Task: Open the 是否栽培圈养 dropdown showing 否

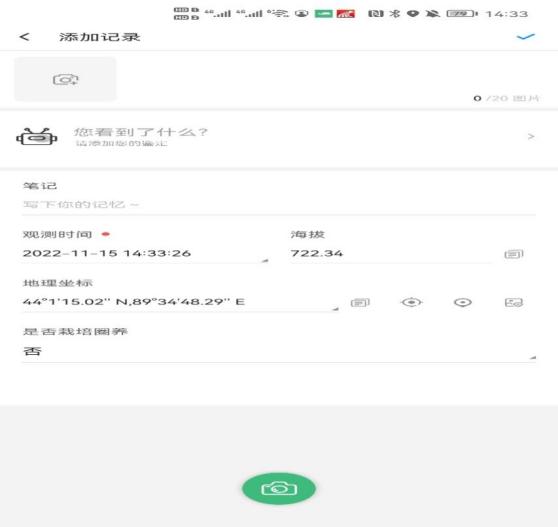Action: point(279,352)
